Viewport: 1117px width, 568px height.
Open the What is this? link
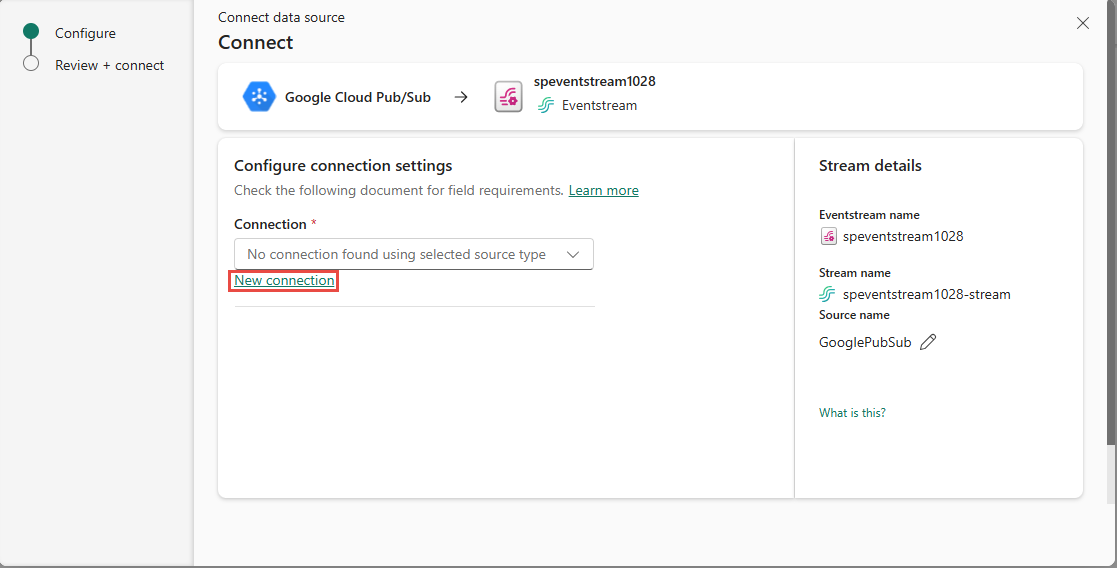[852, 413]
